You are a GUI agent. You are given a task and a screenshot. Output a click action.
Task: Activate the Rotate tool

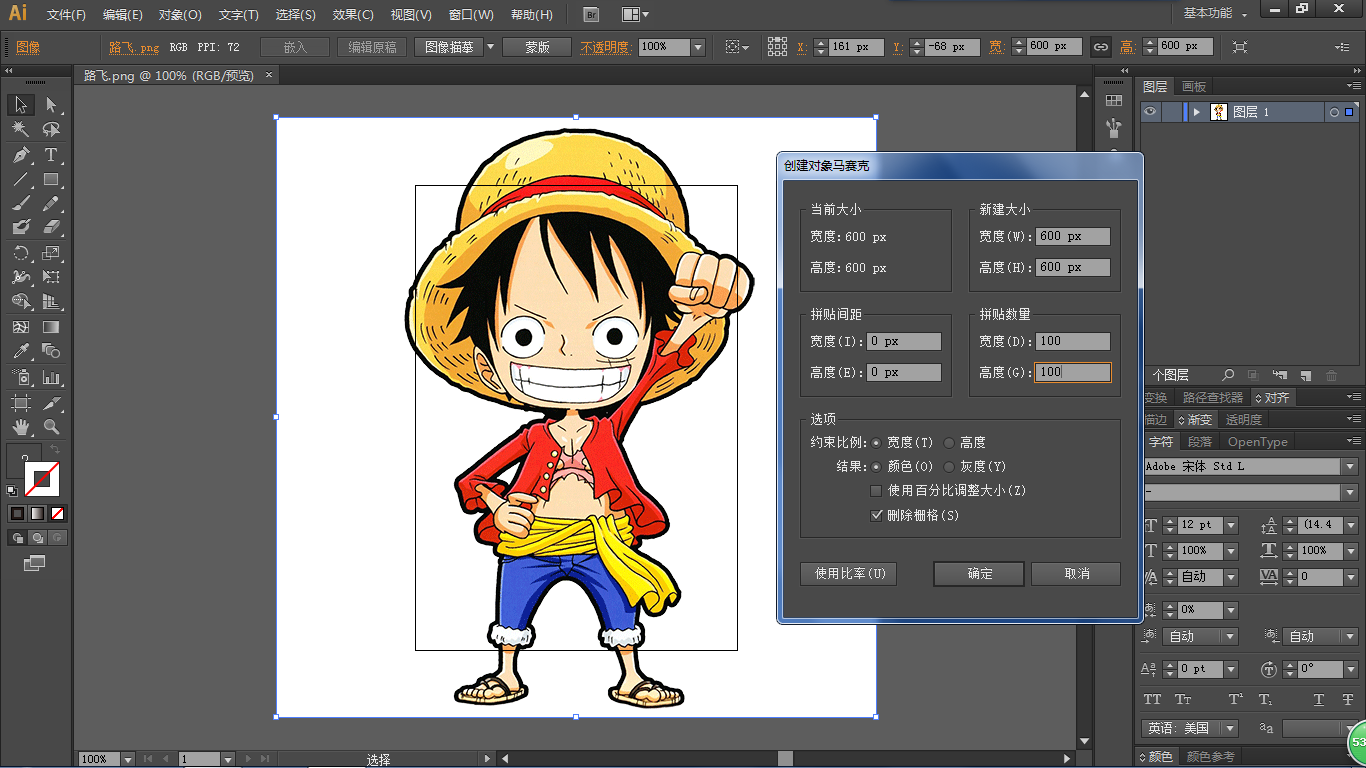[x=21, y=253]
